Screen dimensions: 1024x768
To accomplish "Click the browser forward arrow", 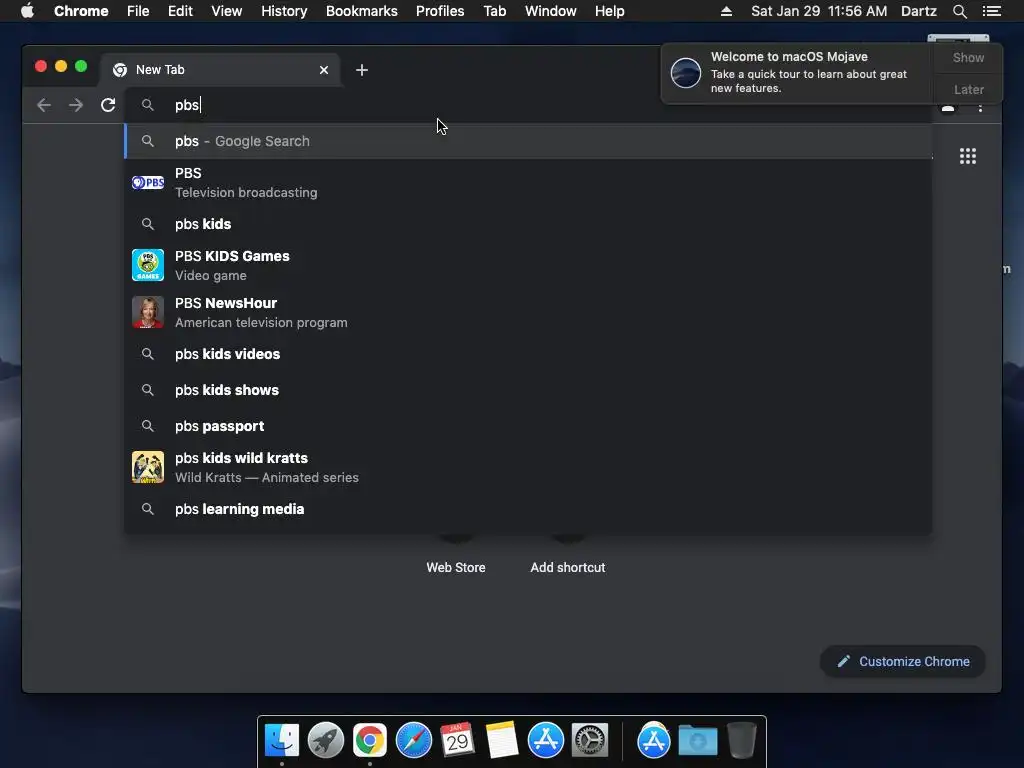I will [x=76, y=105].
